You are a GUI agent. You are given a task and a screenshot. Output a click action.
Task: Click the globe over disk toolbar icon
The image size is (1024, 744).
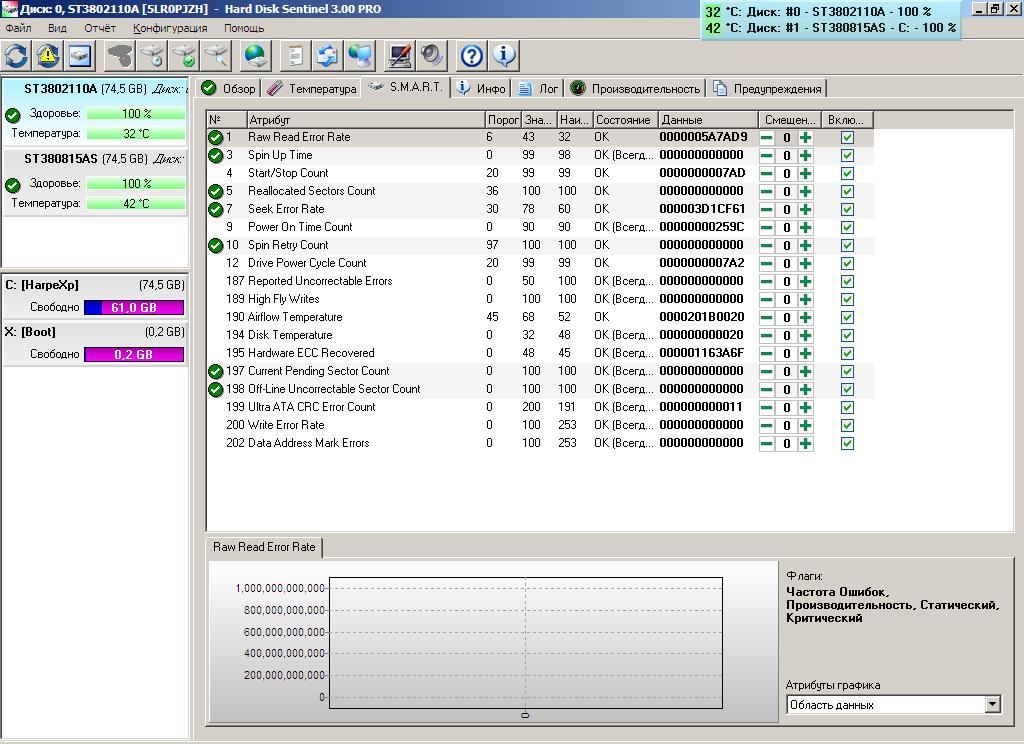tap(255, 56)
